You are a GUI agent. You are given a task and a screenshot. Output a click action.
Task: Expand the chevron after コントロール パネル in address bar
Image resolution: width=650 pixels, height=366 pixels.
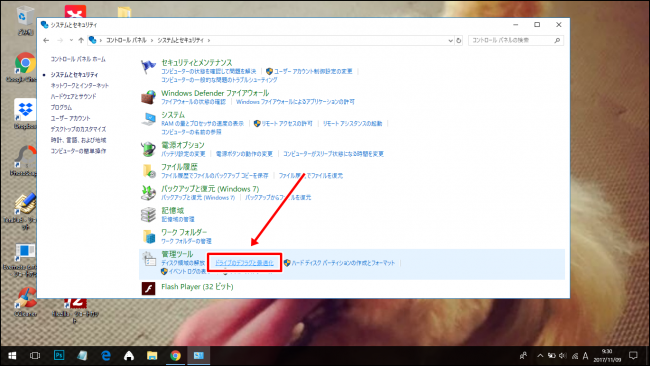click(x=152, y=40)
